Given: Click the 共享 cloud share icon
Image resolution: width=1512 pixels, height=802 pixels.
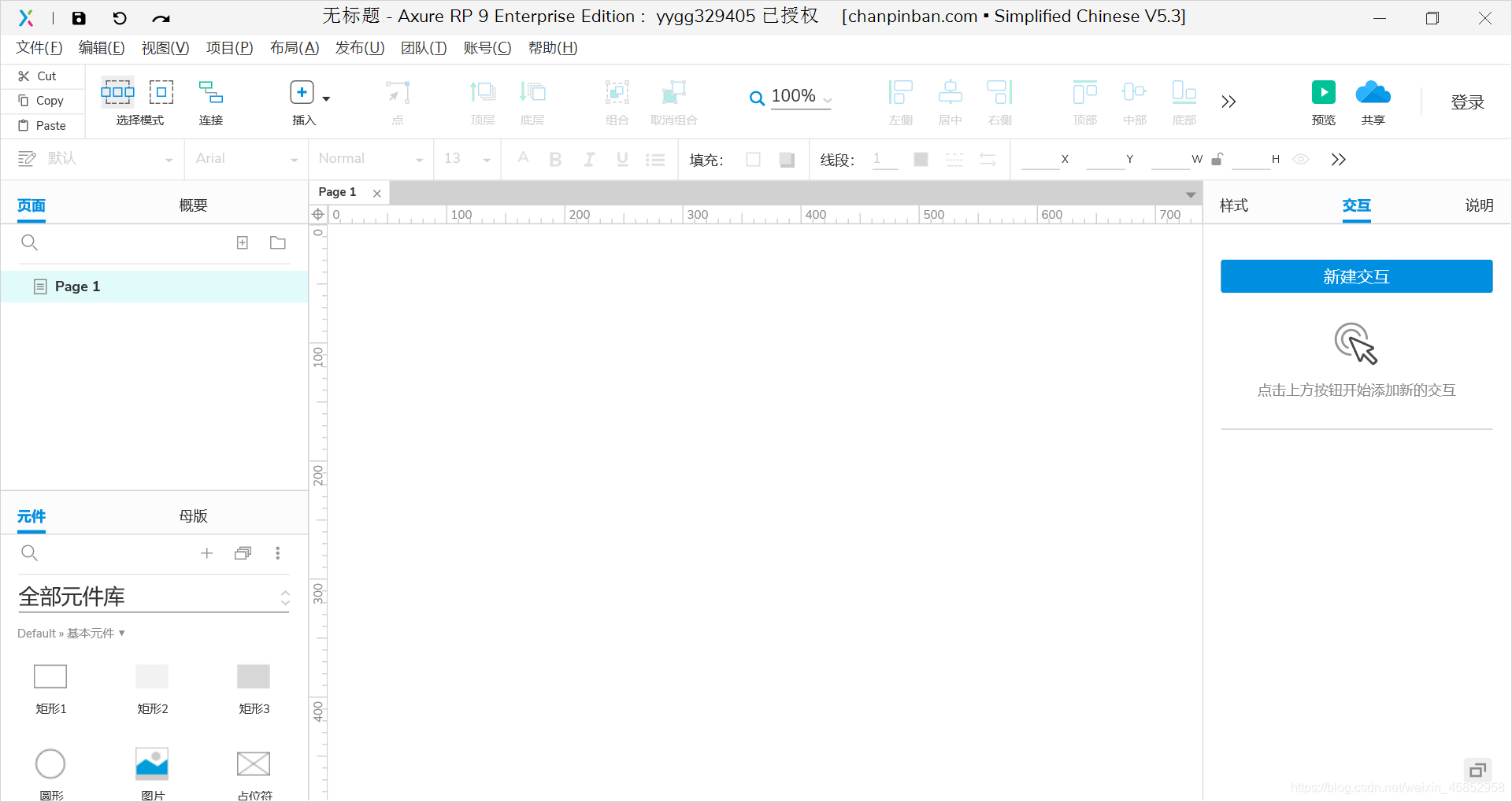Looking at the screenshot, I should click(x=1373, y=93).
